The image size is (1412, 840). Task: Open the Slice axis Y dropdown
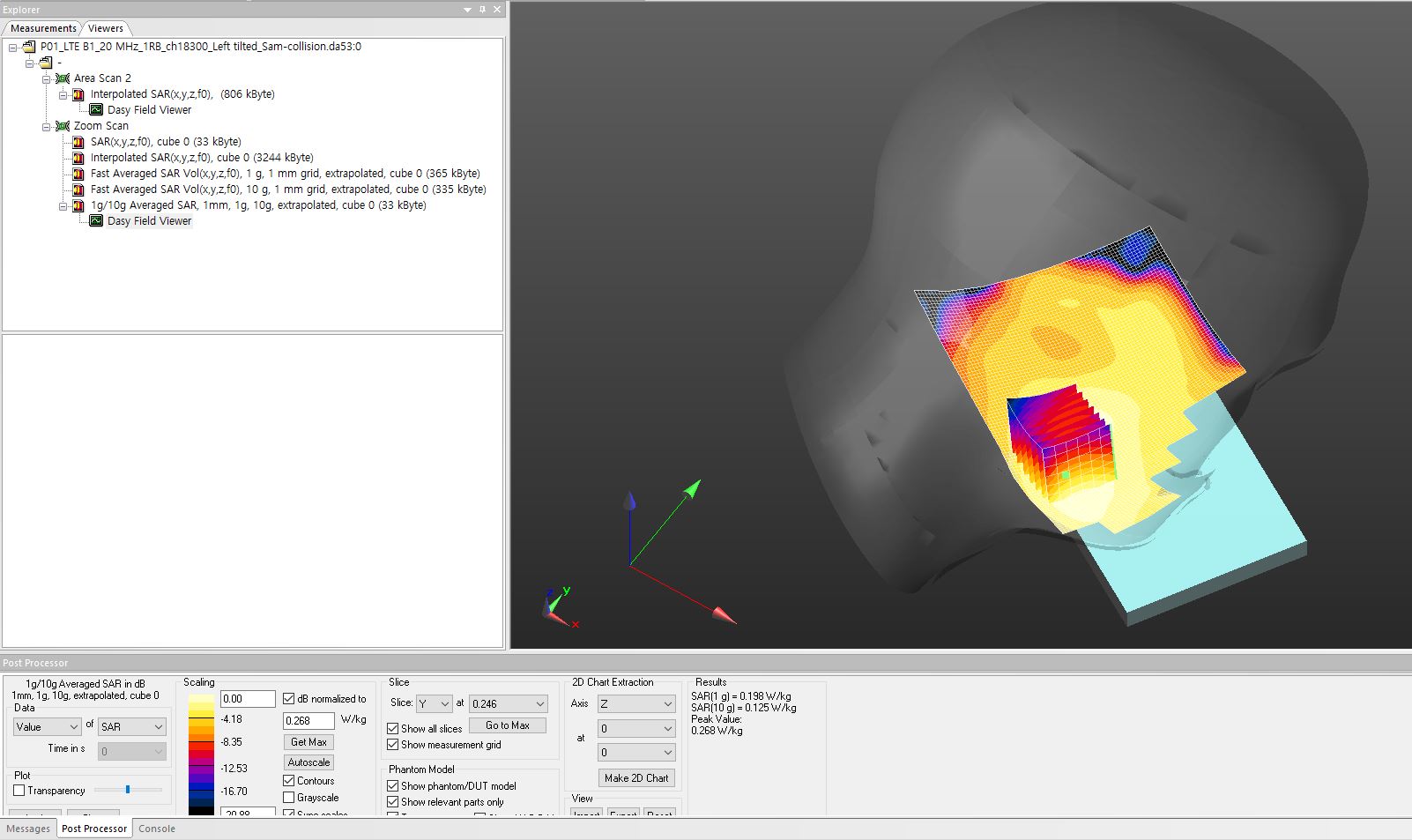434,703
